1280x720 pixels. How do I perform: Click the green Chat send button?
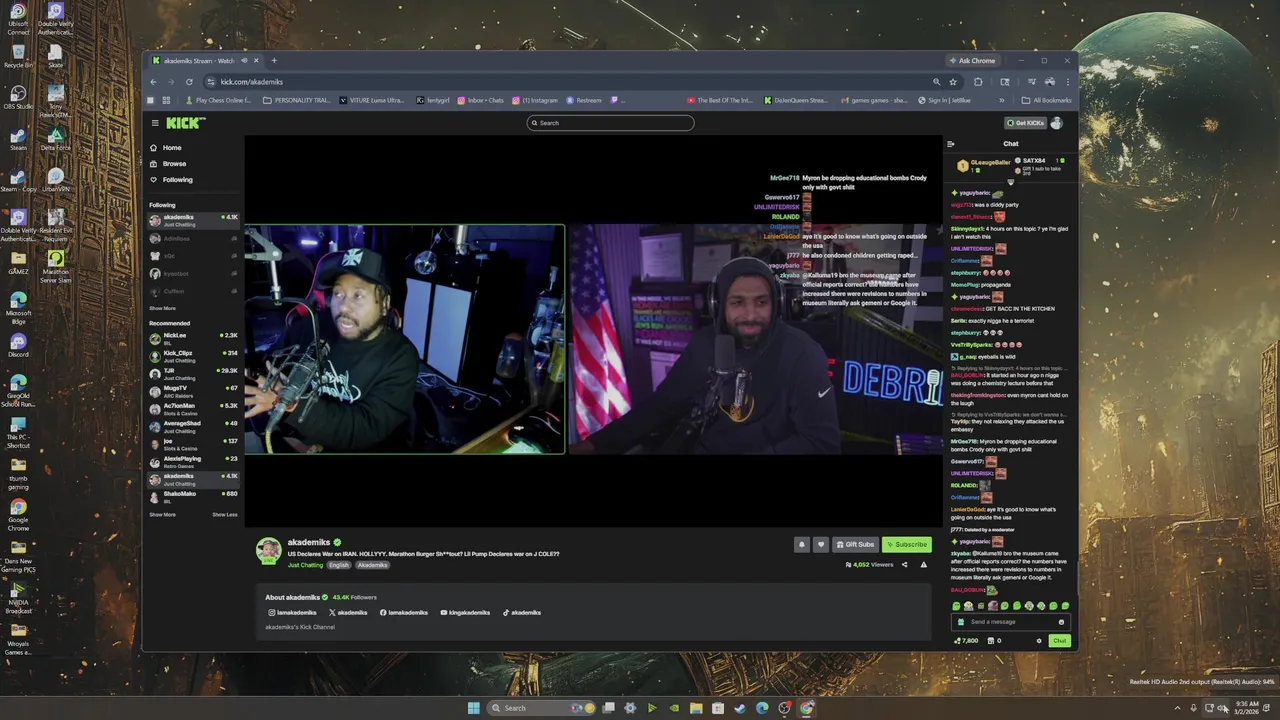click(1059, 641)
